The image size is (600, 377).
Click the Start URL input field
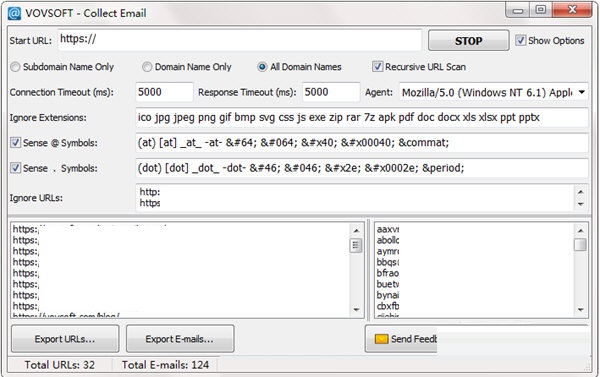(x=240, y=40)
